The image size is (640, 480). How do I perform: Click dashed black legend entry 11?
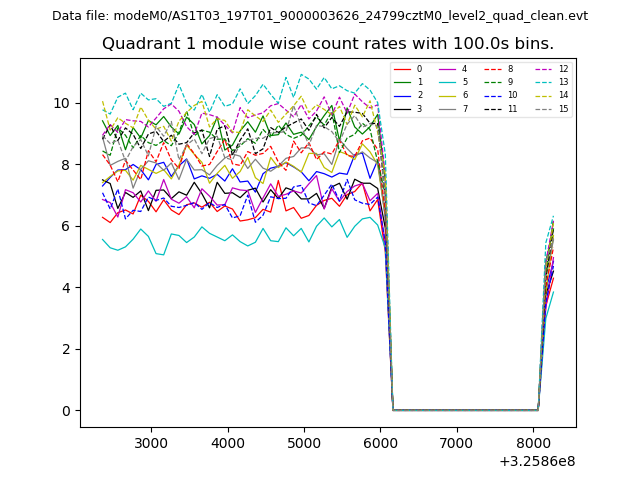pos(500,108)
